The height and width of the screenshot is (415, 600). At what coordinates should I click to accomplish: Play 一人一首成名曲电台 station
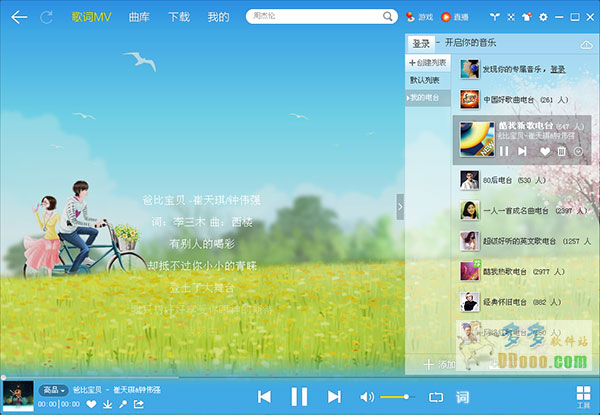point(523,211)
